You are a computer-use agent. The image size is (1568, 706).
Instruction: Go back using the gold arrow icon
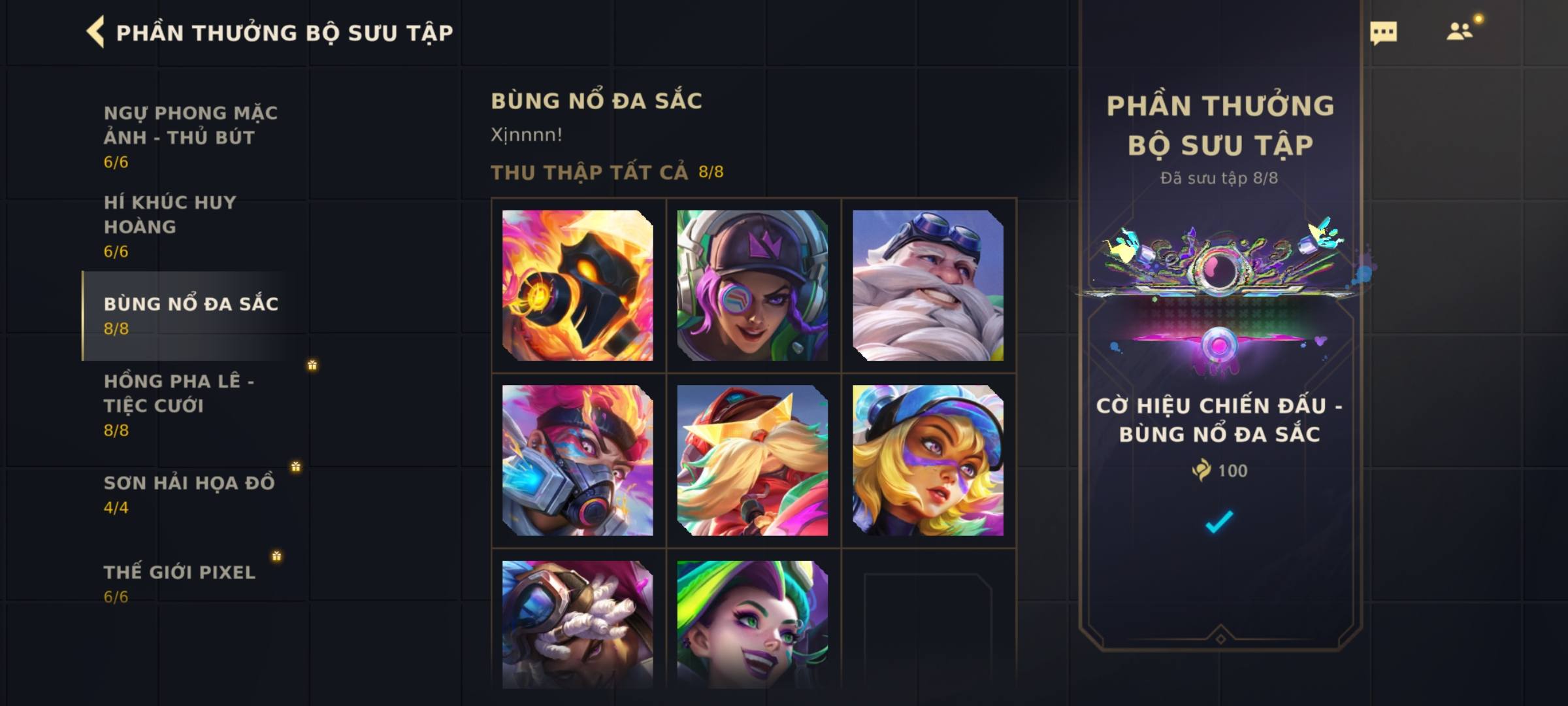pos(95,32)
